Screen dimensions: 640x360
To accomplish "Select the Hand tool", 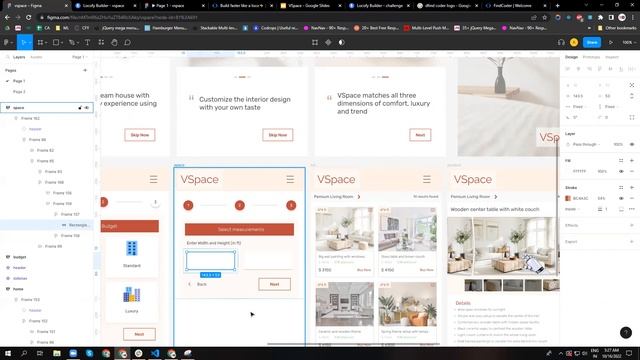I will pos(114,42).
